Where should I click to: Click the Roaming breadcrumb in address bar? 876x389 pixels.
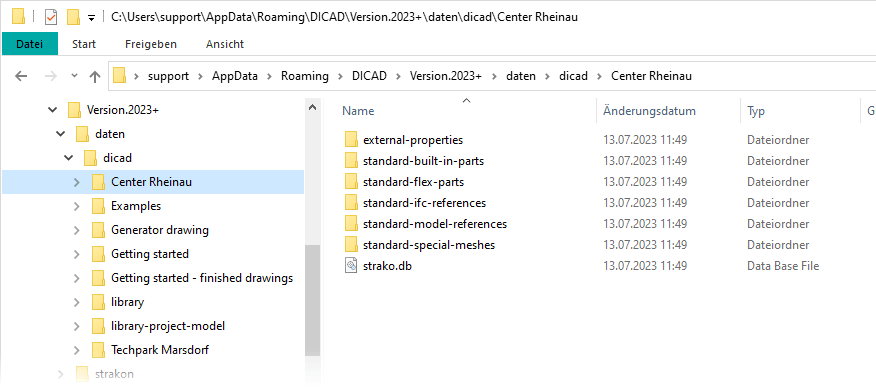tap(304, 76)
